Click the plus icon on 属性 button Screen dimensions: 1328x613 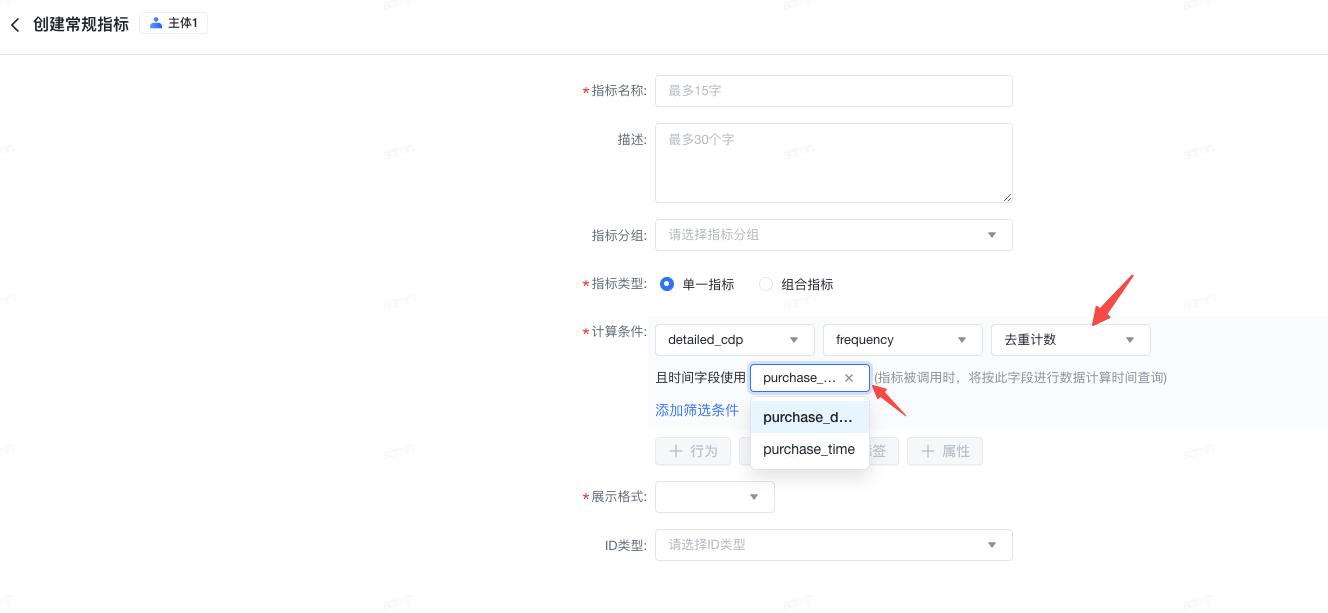pos(928,451)
